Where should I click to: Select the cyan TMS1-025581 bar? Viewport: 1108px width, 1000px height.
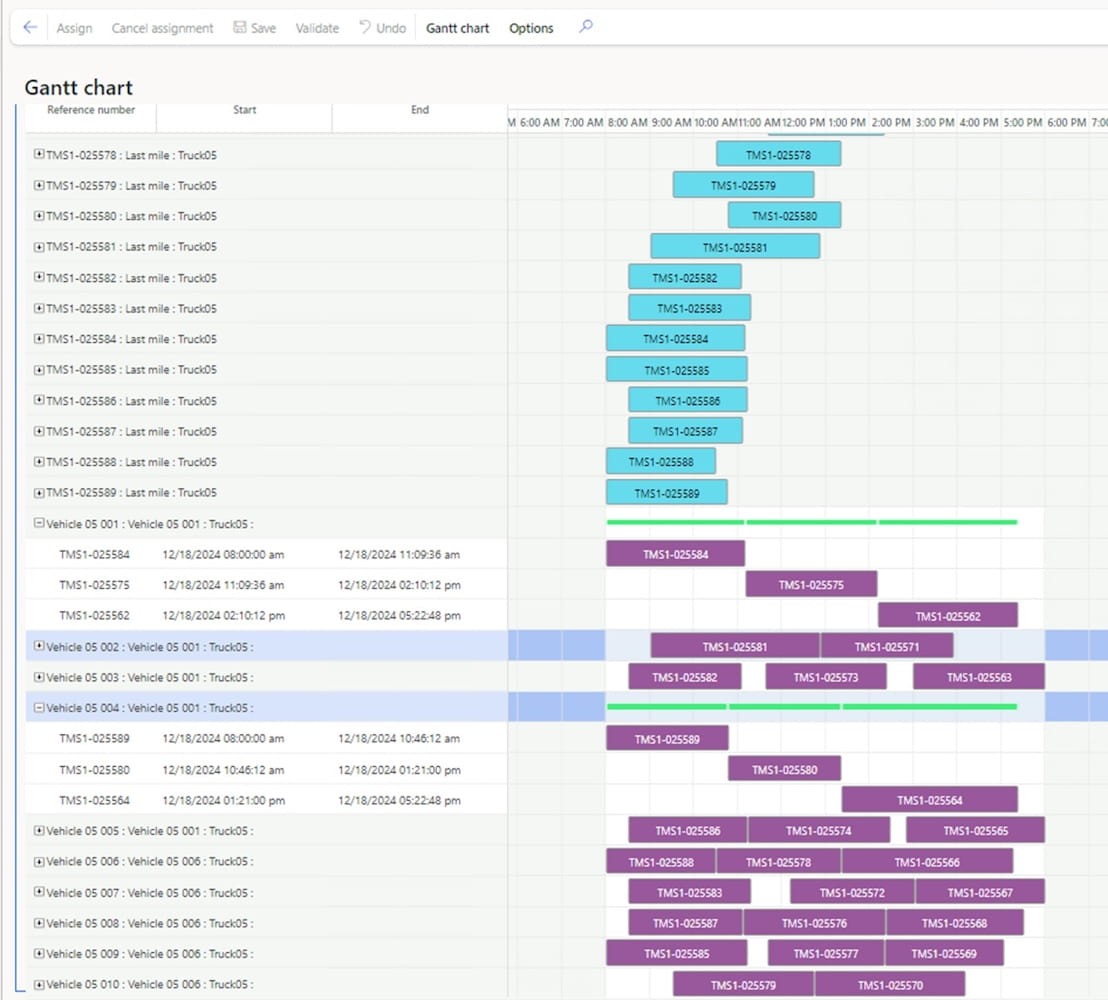(x=735, y=247)
